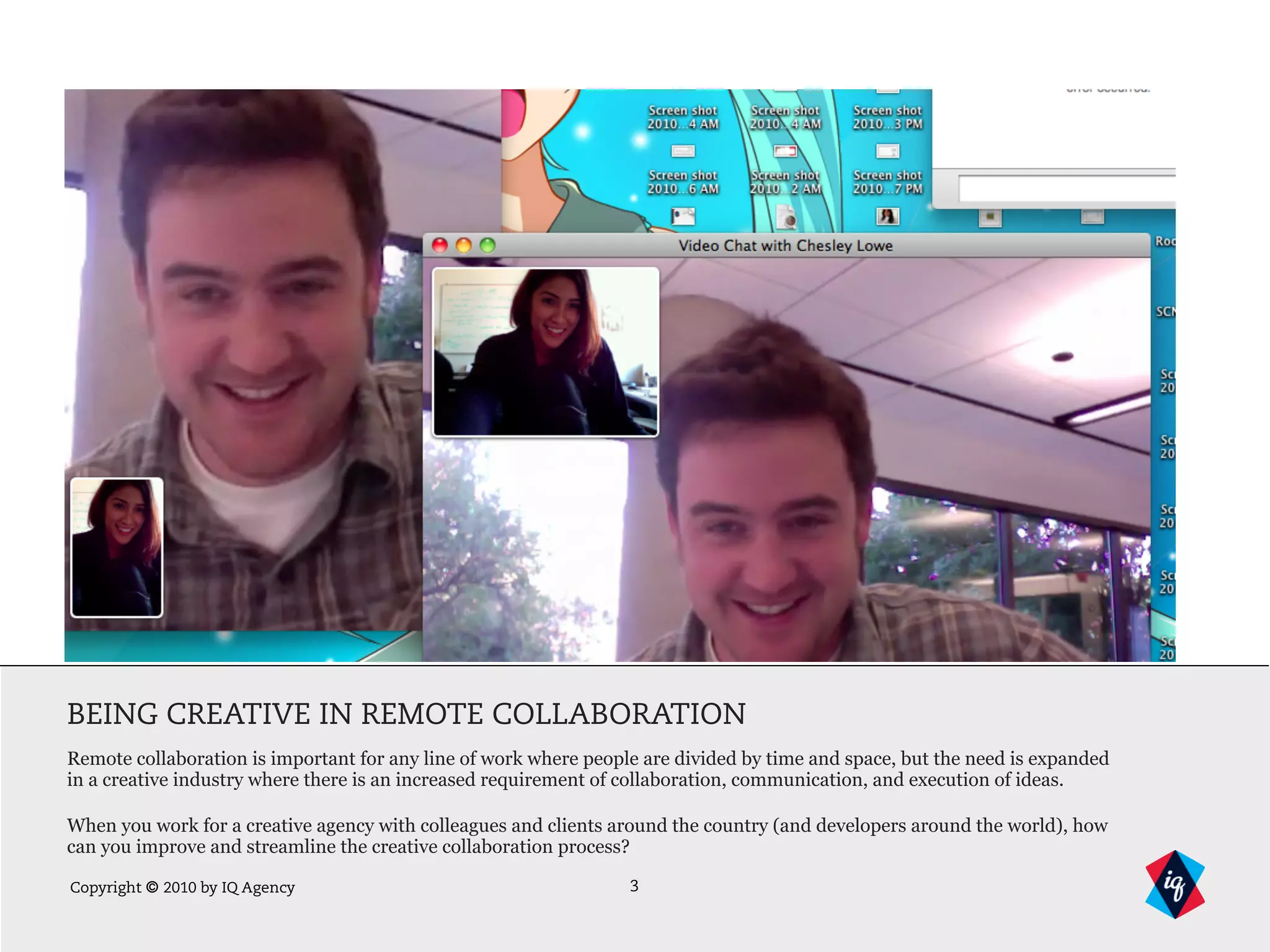Select the woman's inset preview inside Video Chat window
This screenshot has width=1270, height=952.
(x=546, y=352)
